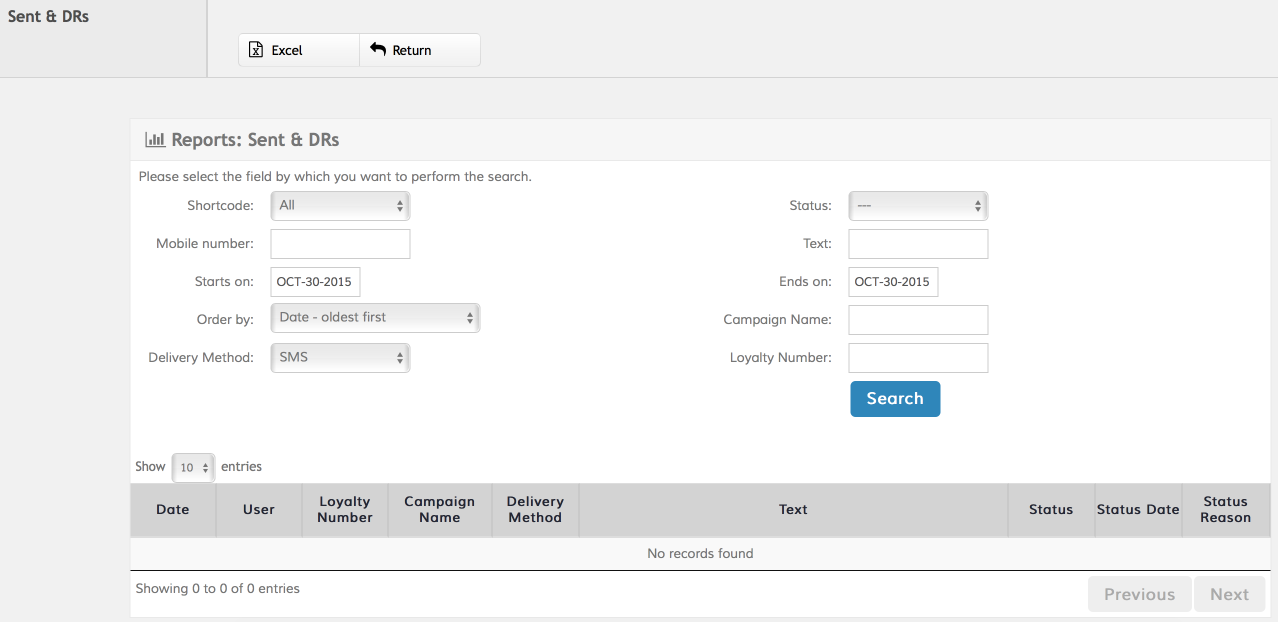Change the Show entries count selector
1278x622 pixels.
click(x=193, y=467)
